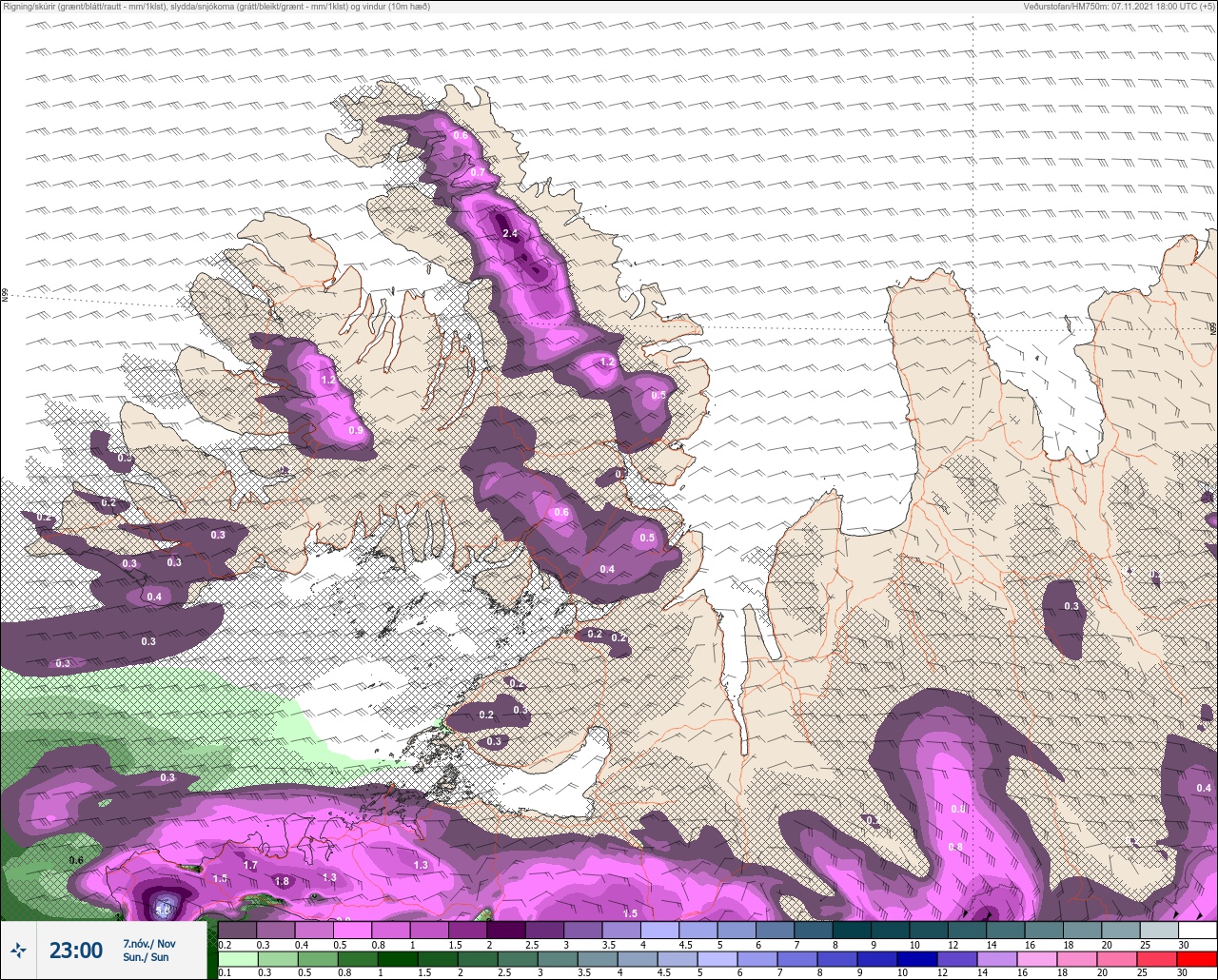Click the wind compass icon beside 23:00
The image size is (1218, 980).
point(18,950)
